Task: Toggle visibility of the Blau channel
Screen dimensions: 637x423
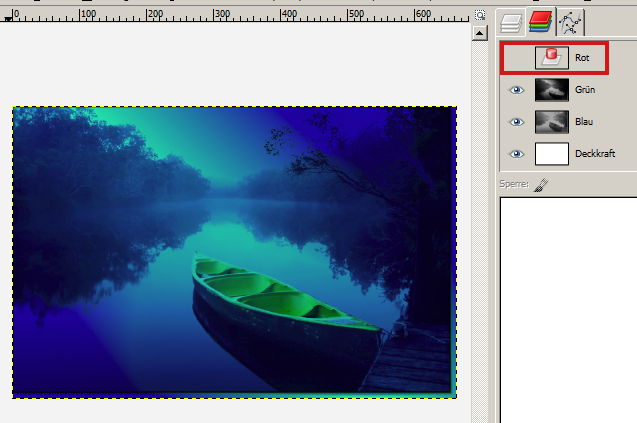Action: (517, 122)
